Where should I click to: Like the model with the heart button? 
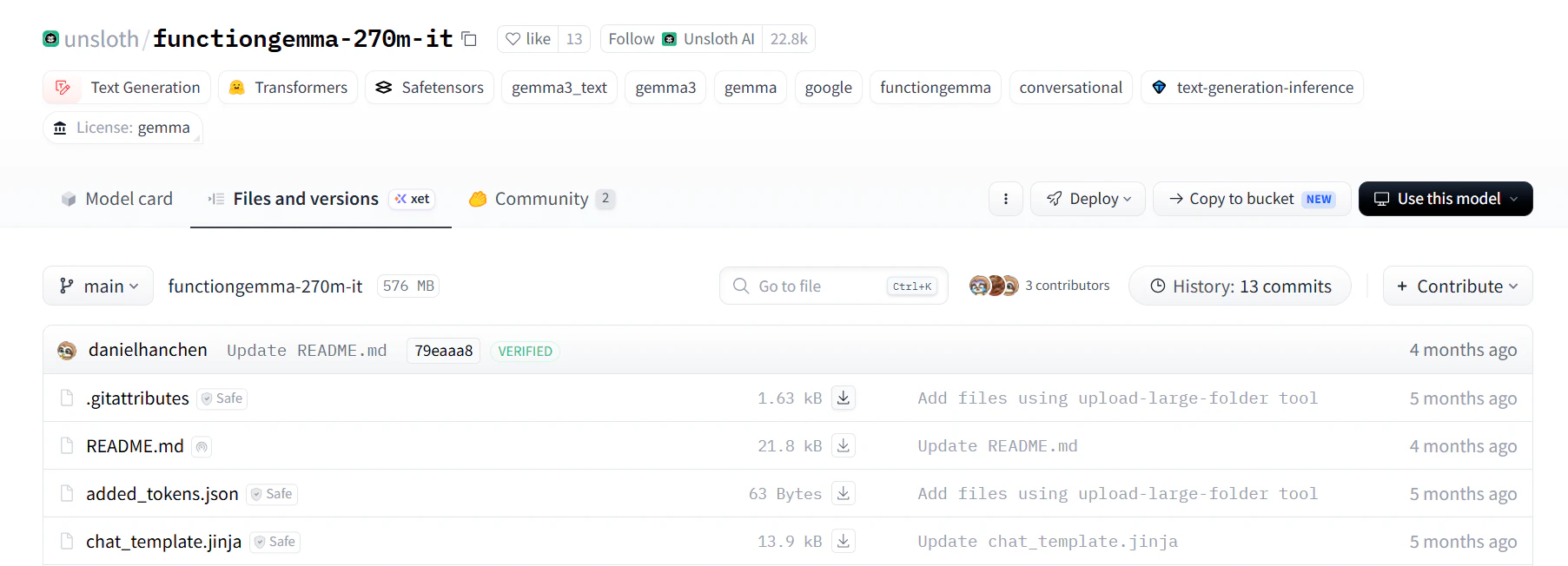pos(528,39)
